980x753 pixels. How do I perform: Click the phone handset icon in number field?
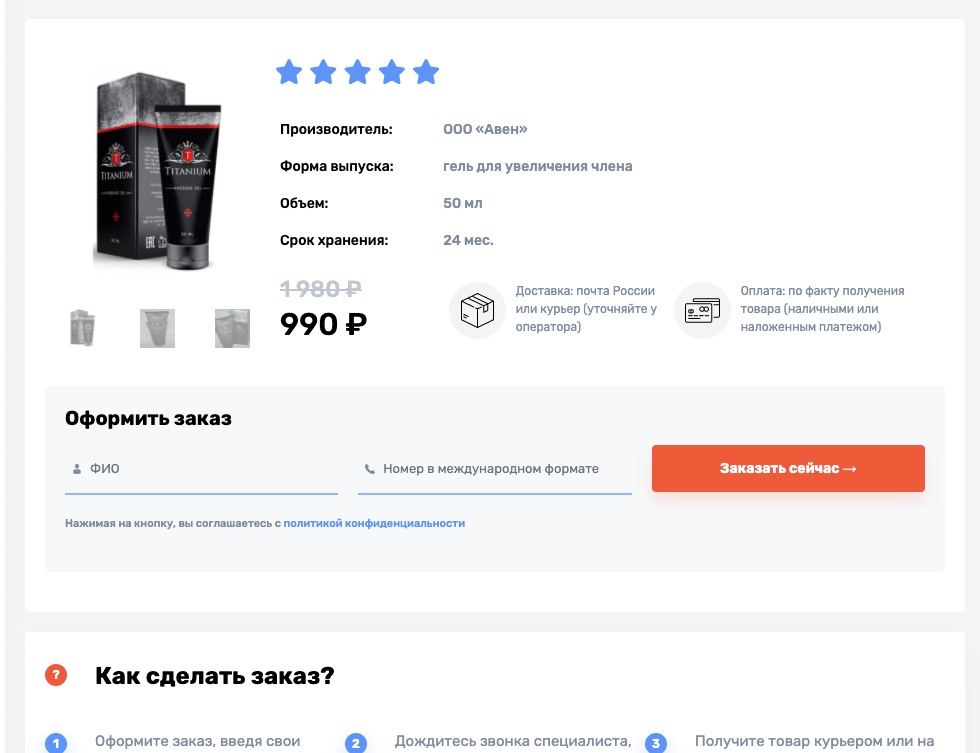pos(369,469)
